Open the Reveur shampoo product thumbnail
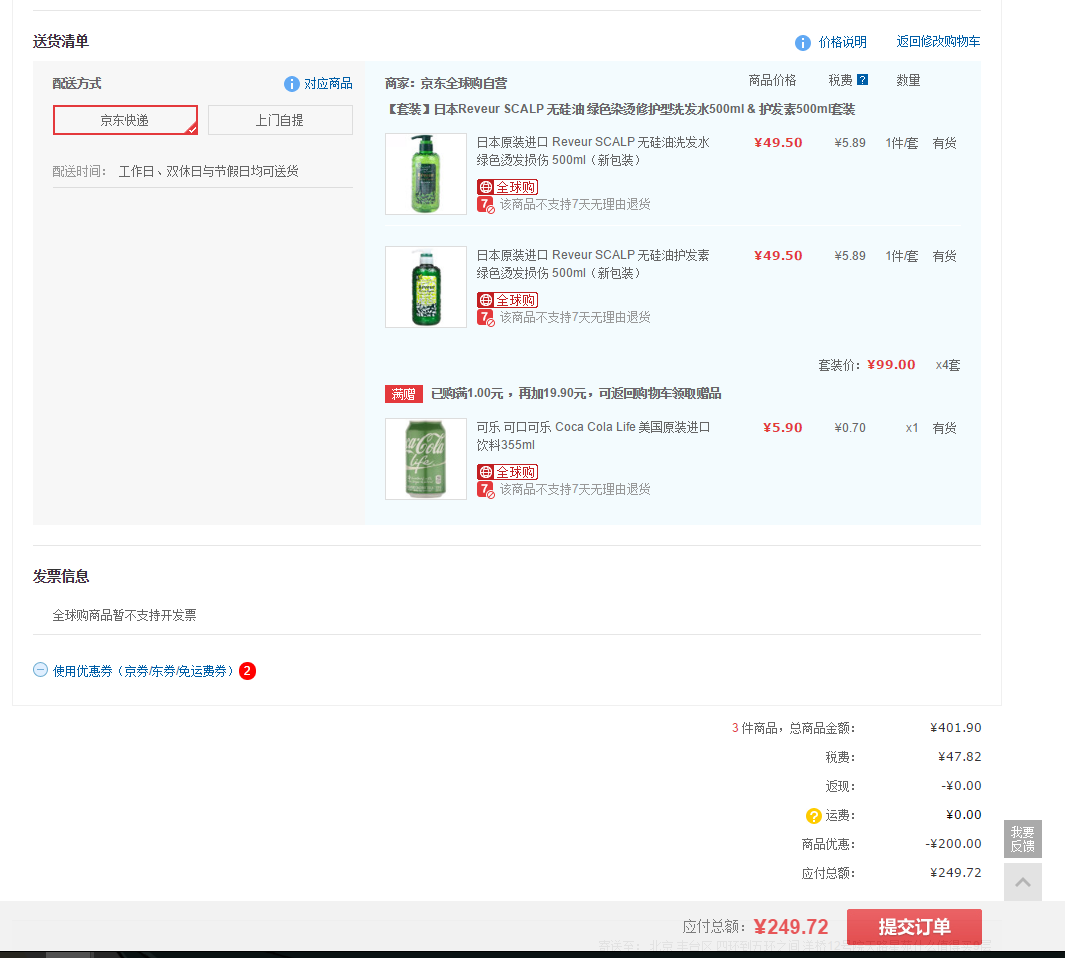Screen dimensions: 1065x958 [426, 174]
